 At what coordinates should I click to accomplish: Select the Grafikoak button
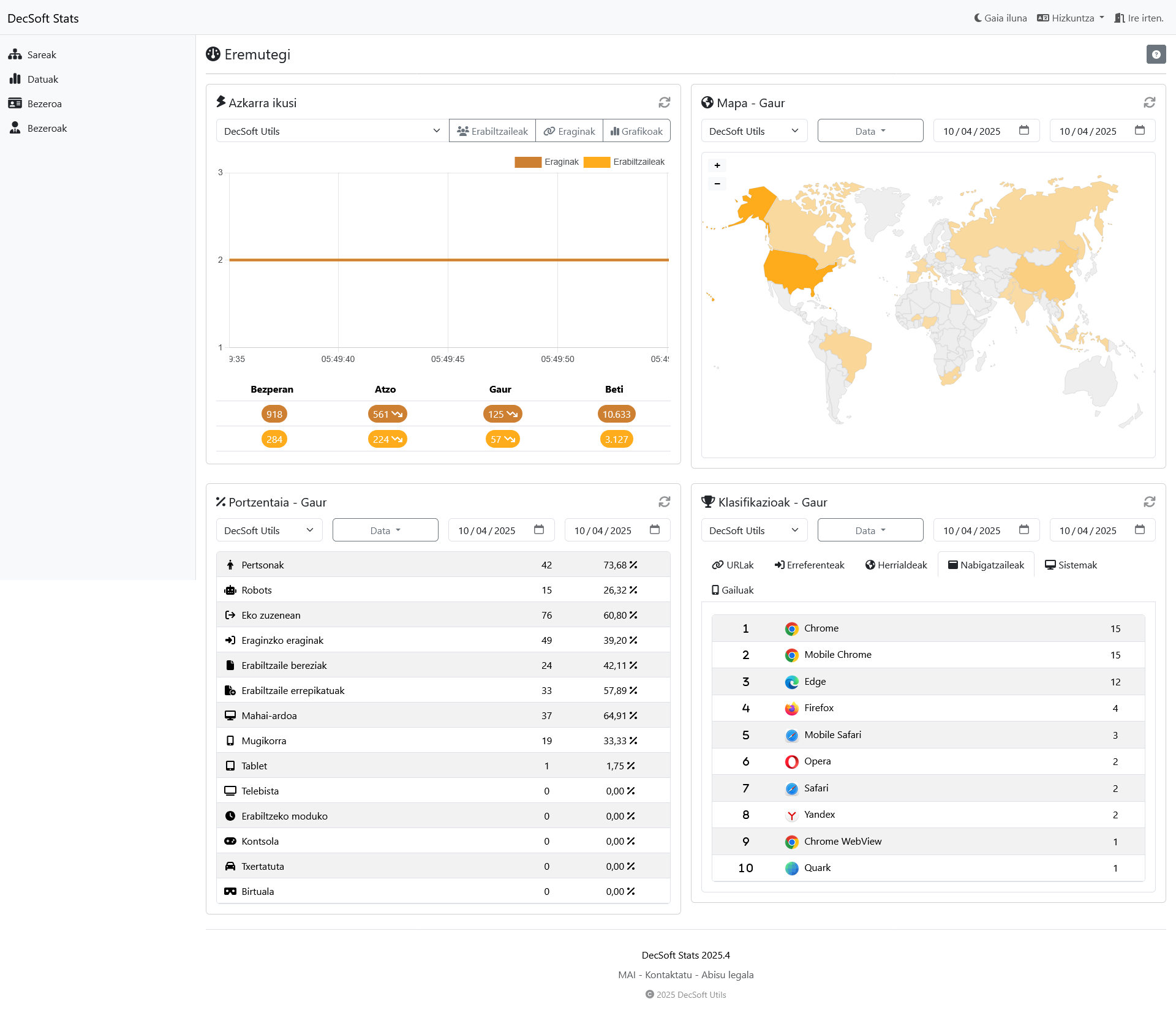[636, 131]
